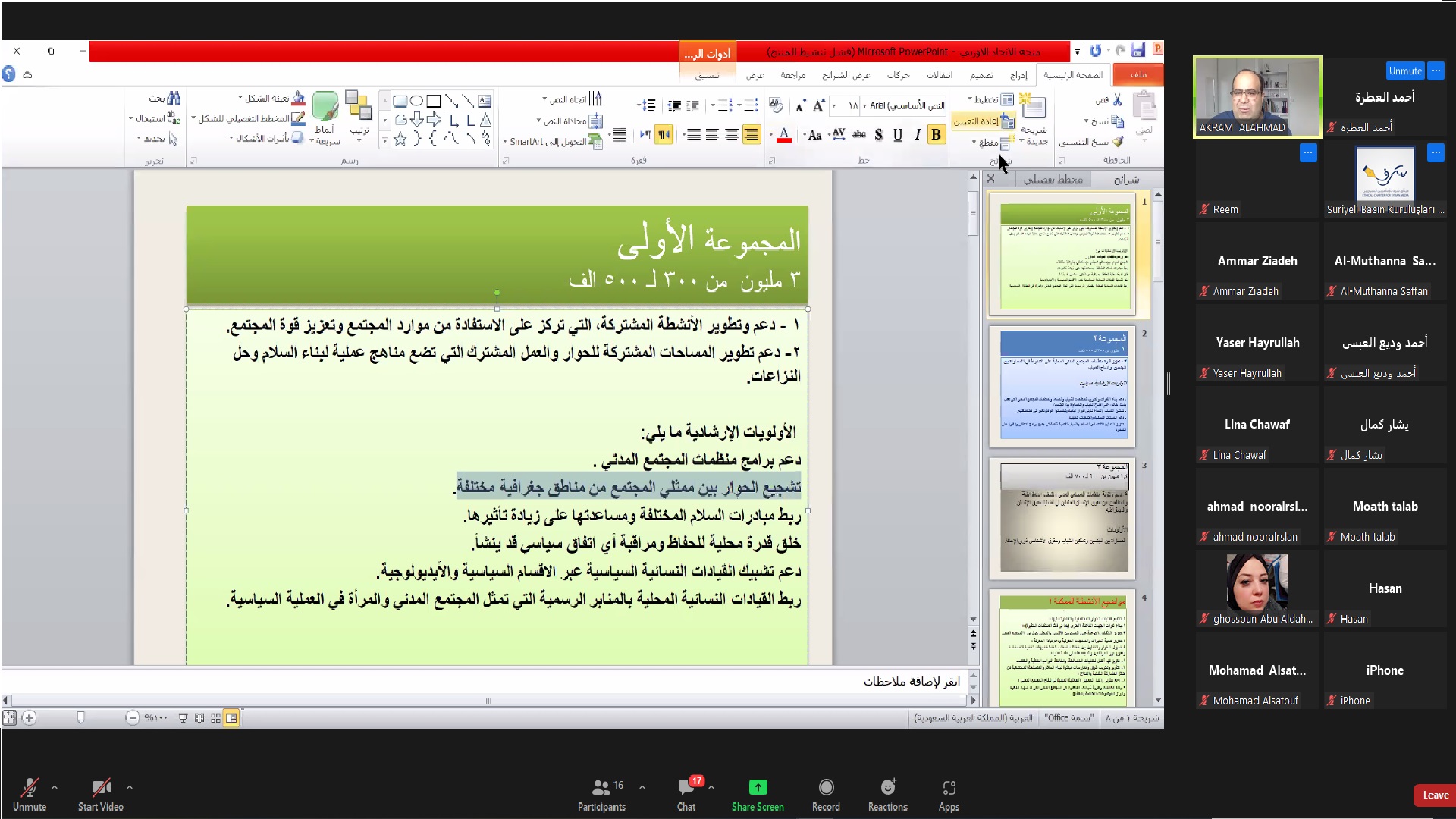
Task: Click the Reset slide button إعادة التعيين
Action: tap(984, 121)
